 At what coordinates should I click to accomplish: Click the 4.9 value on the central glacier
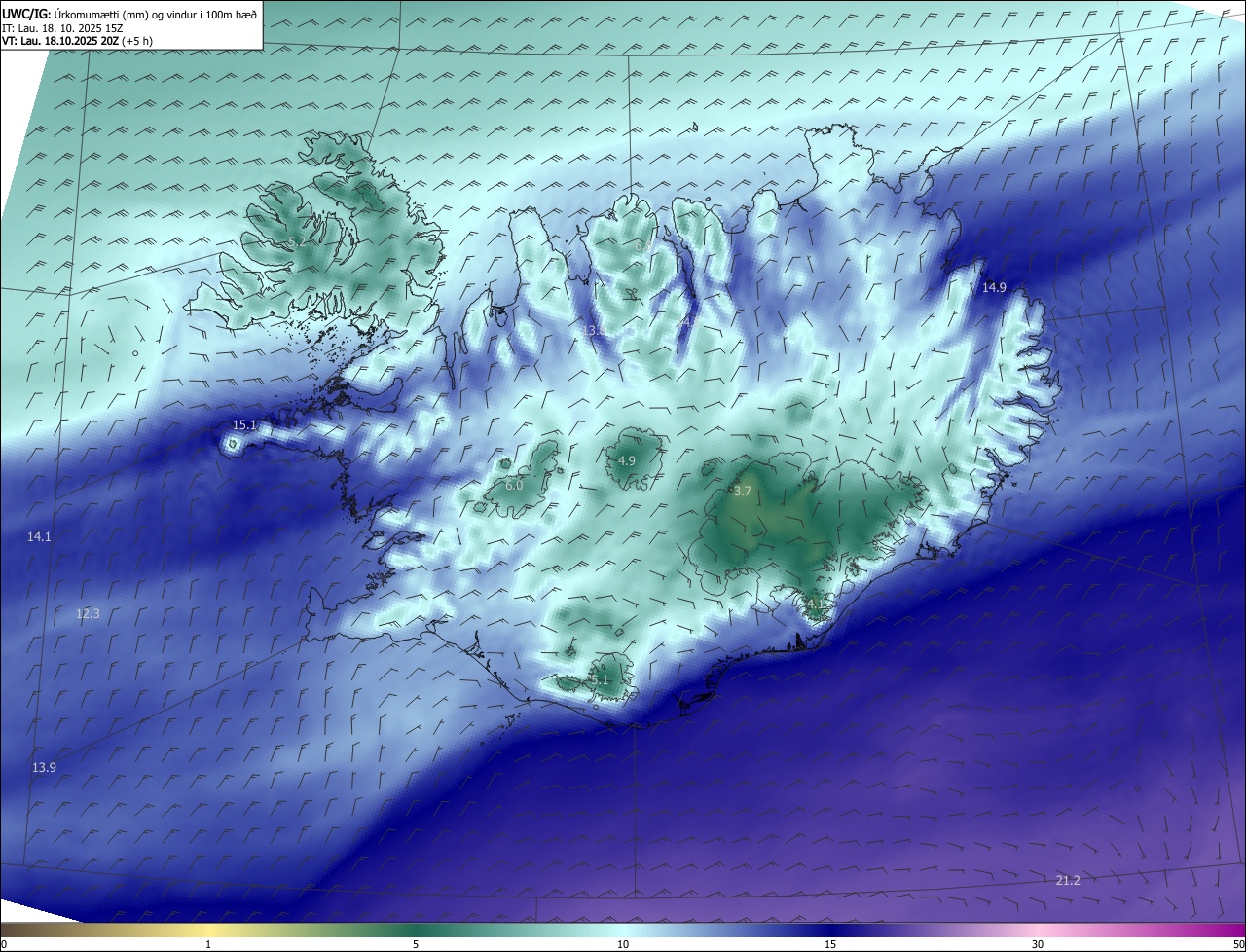click(x=627, y=460)
